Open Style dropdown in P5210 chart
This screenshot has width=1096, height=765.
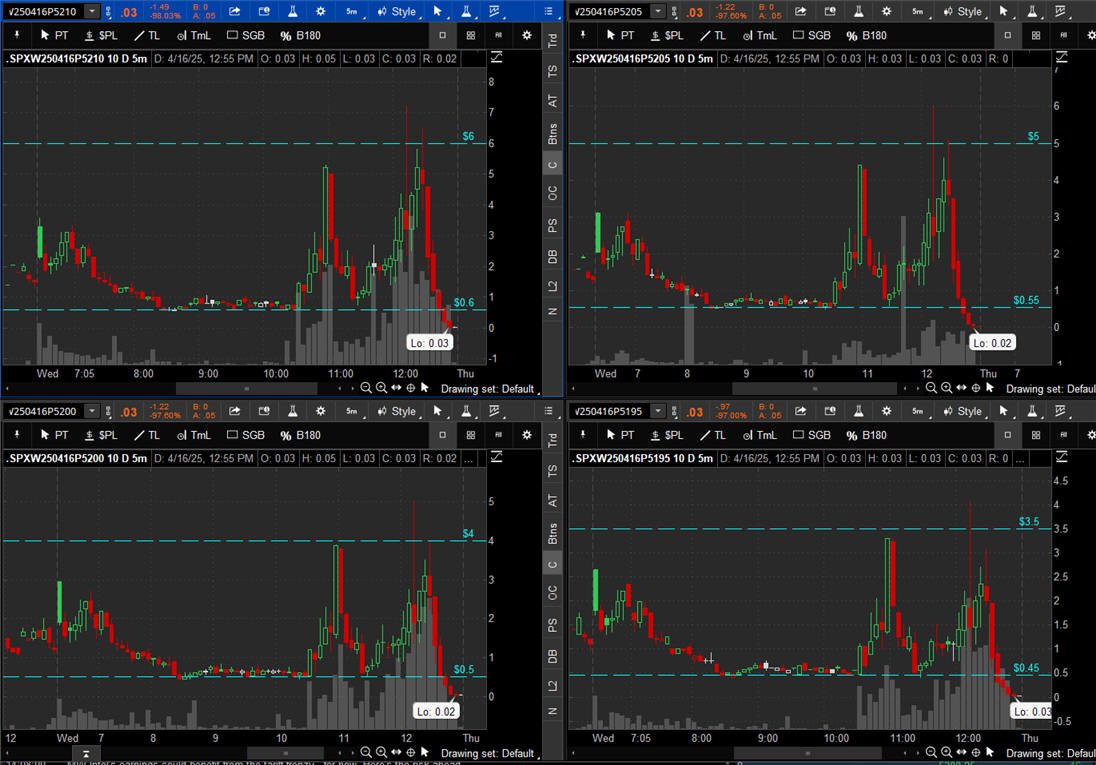tap(397, 11)
